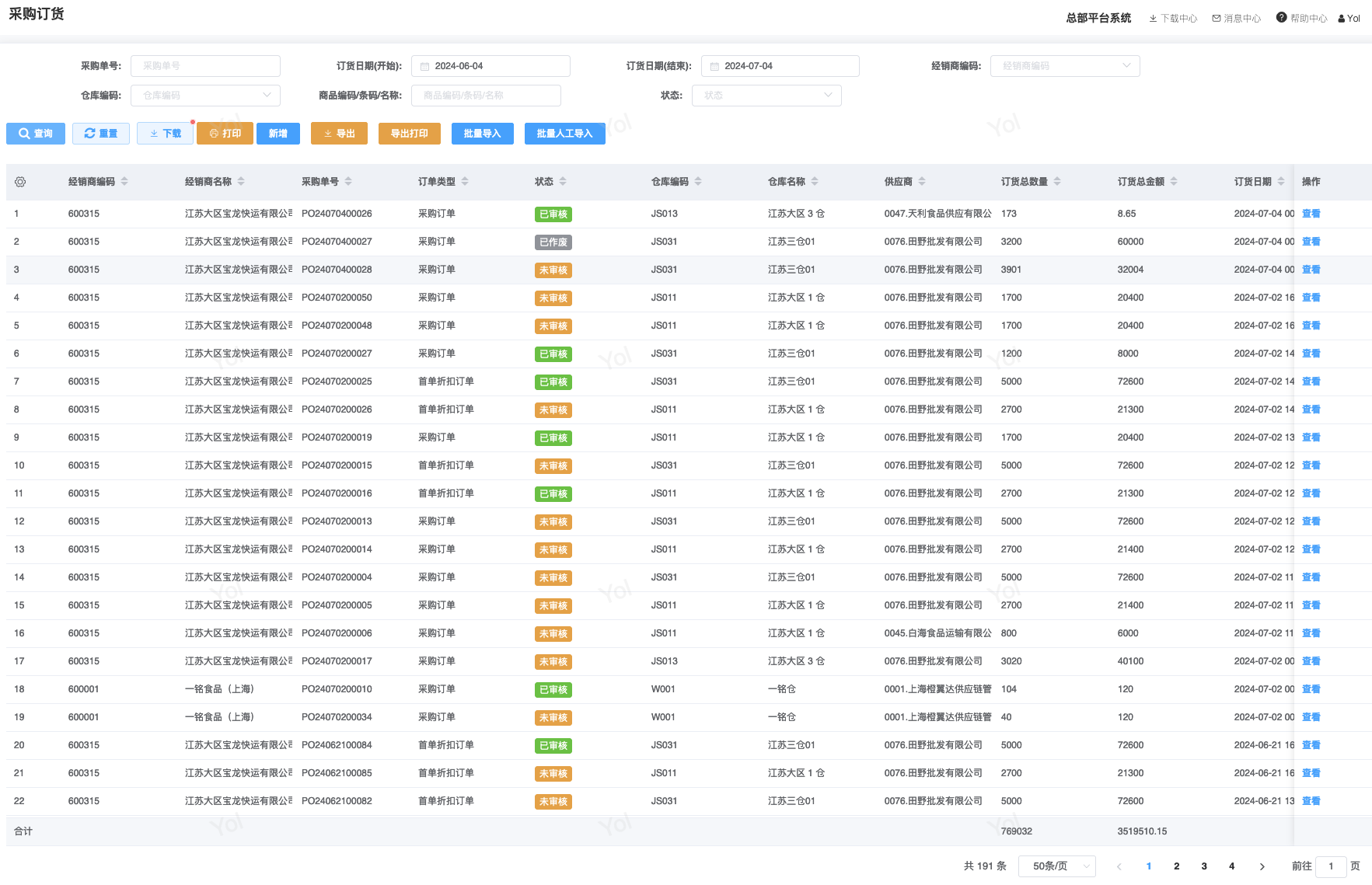Sort by the 订货总数量 column sort arrows
This screenshot has width=1372, height=885.
click(1057, 182)
